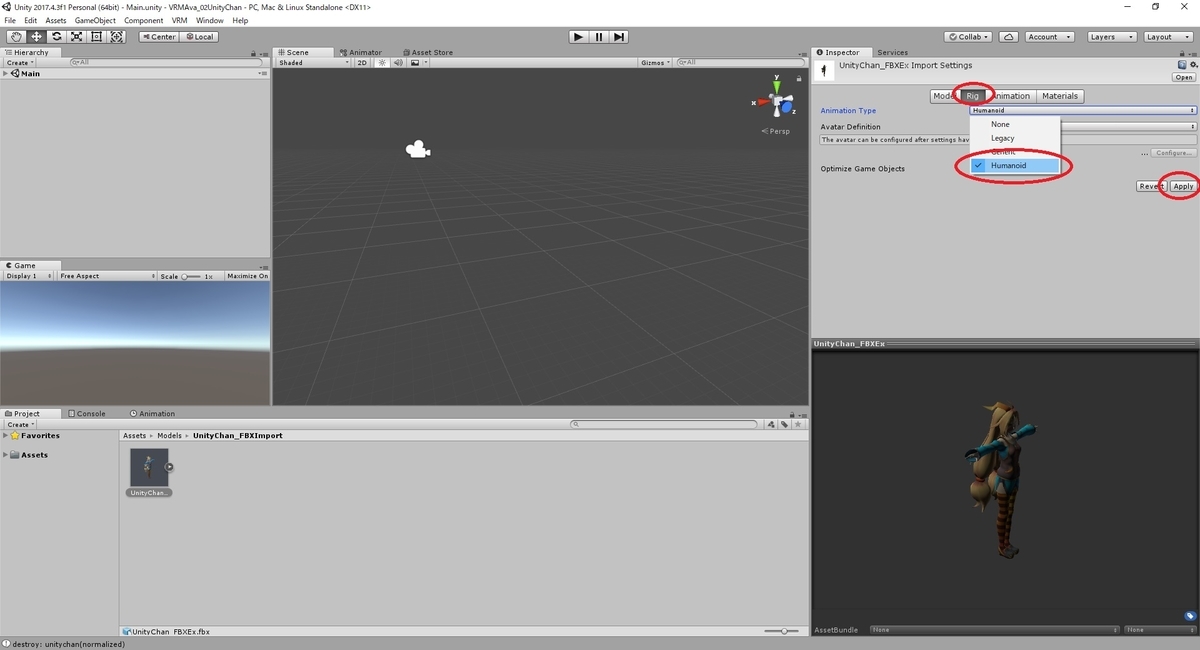
Task: Expand UnityChan asset sub-items arrow
Action: 169,467
